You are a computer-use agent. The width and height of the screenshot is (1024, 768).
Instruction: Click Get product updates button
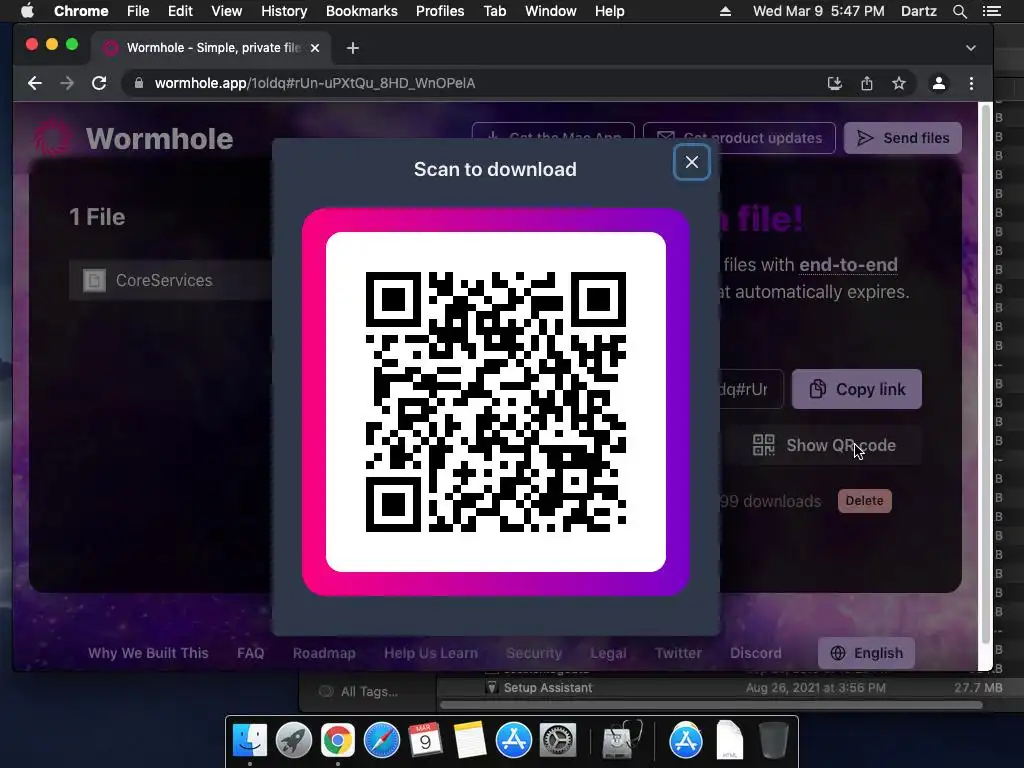(739, 138)
